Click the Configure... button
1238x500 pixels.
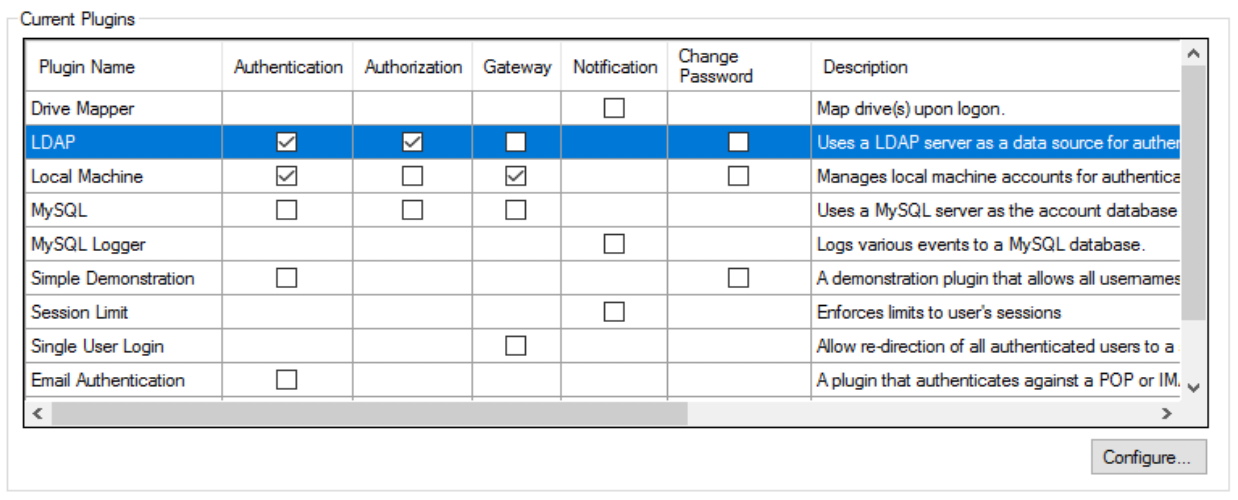click(1148, 458)
